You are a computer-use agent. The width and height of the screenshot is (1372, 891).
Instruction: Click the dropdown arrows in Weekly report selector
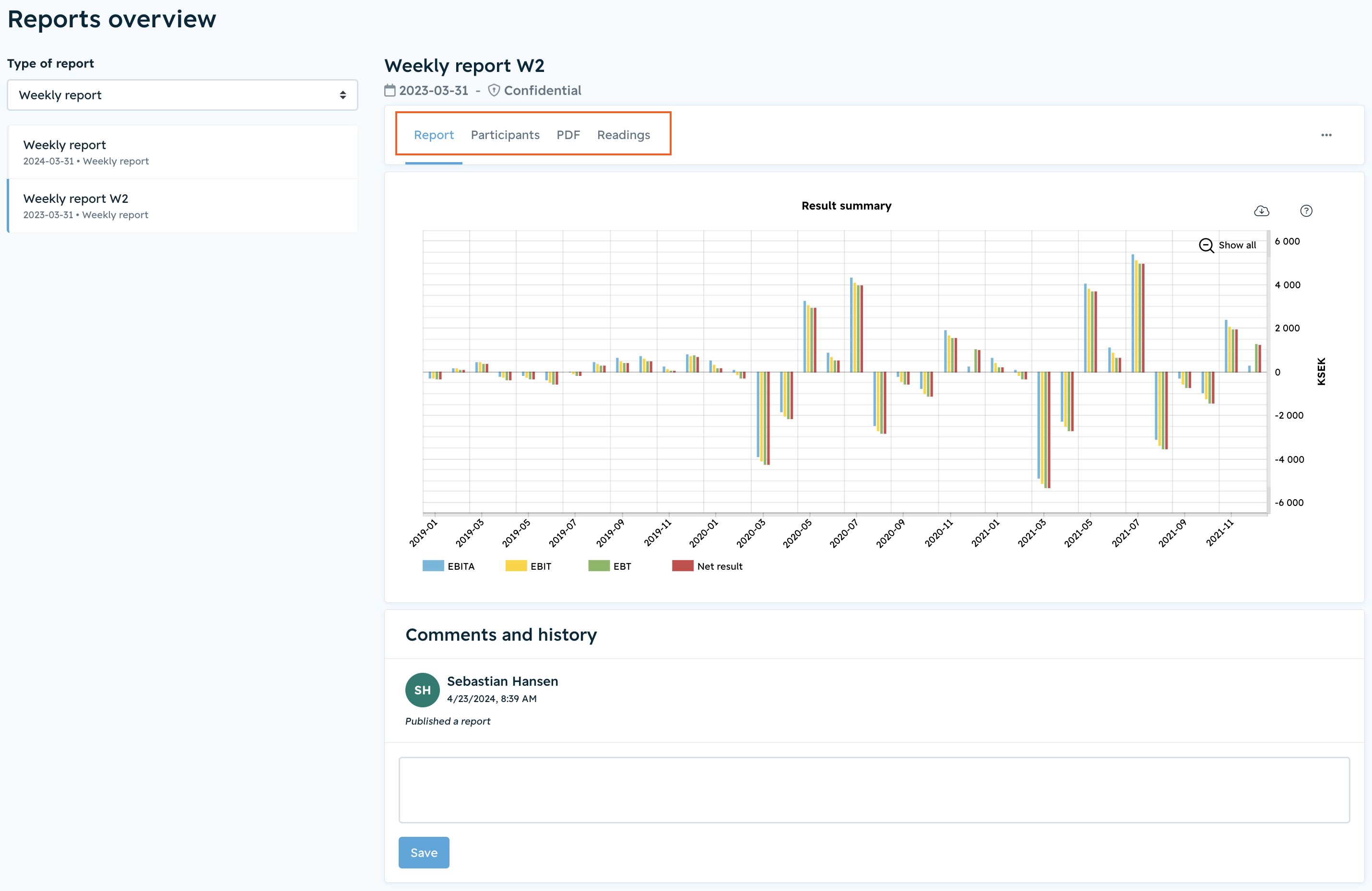tap(343, 95)
